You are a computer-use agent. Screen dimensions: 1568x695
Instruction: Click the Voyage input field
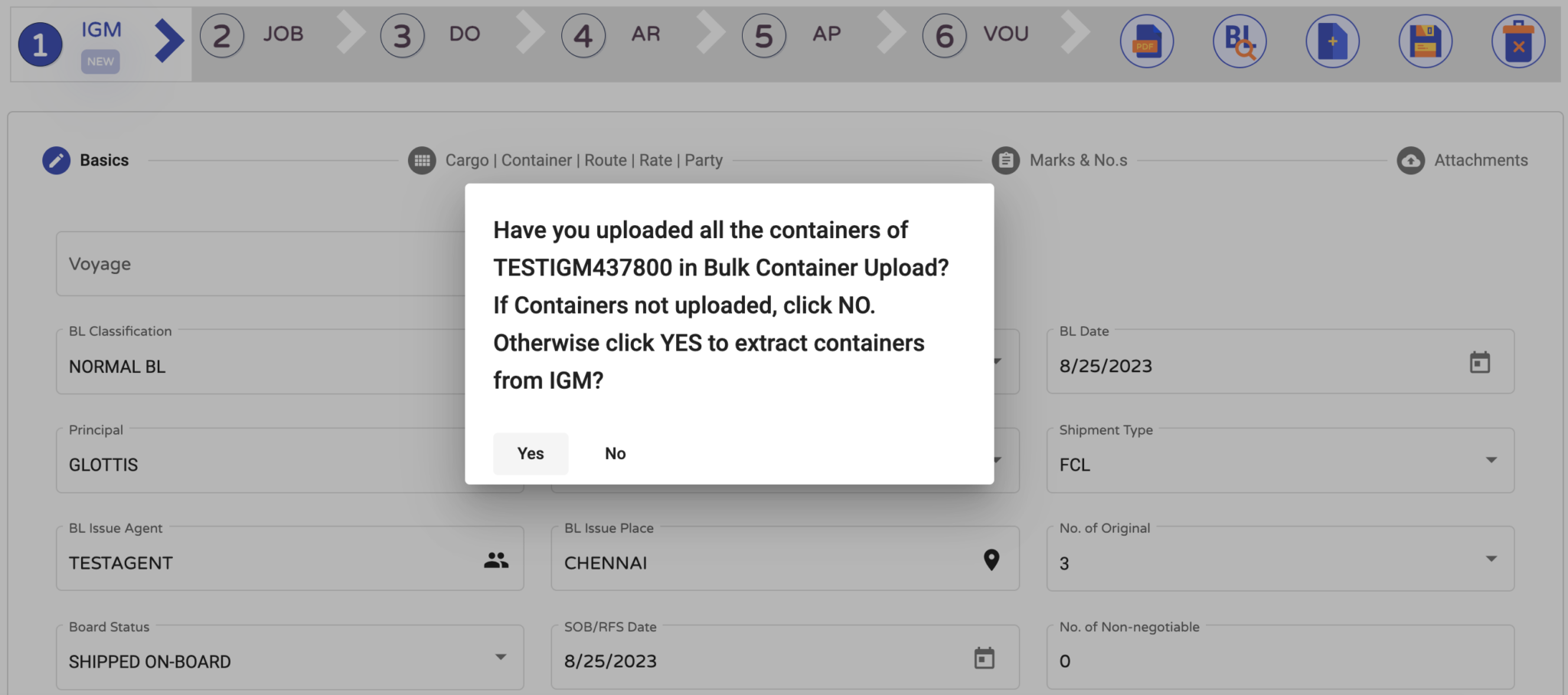click(x=260, y=264)
